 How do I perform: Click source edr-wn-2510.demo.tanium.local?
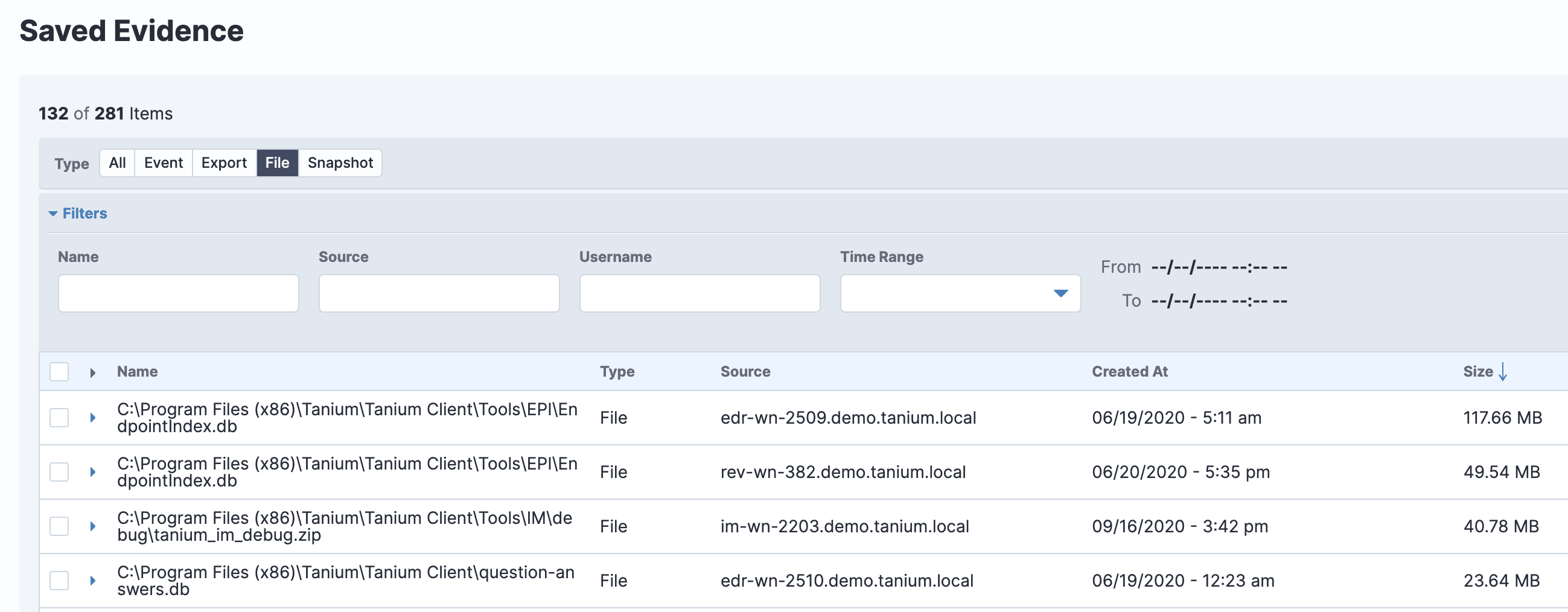click(847, 581)
